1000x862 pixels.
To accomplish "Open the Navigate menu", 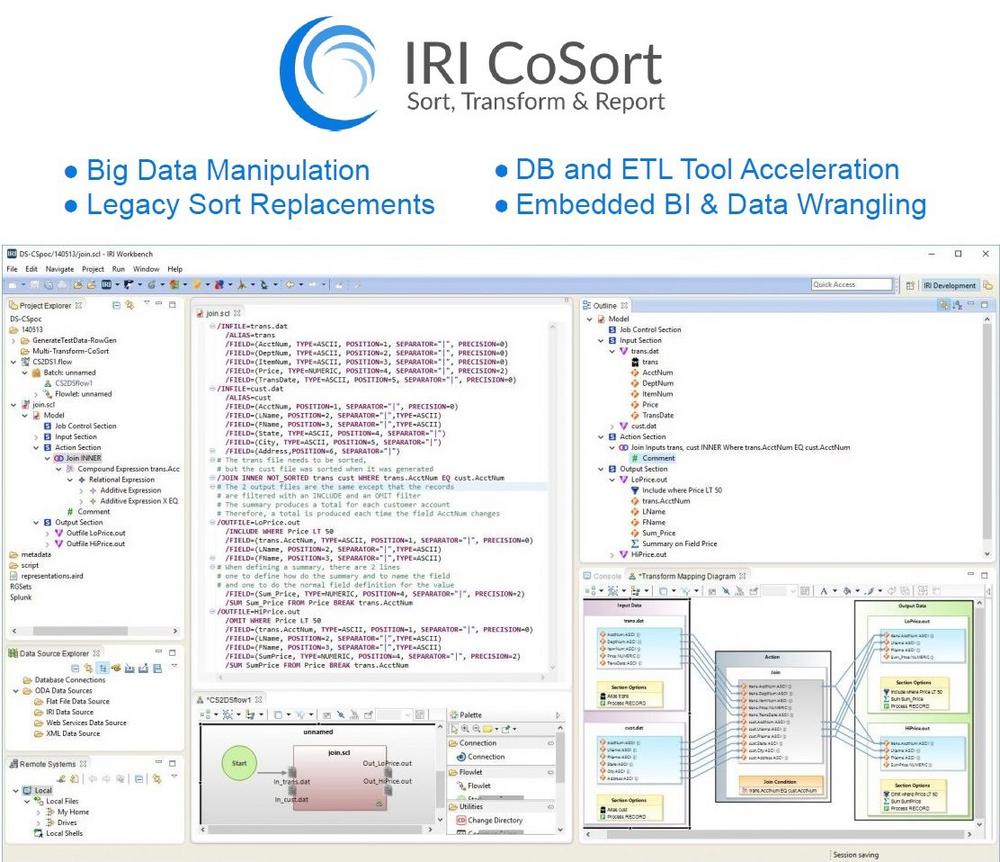I will 59,269.
